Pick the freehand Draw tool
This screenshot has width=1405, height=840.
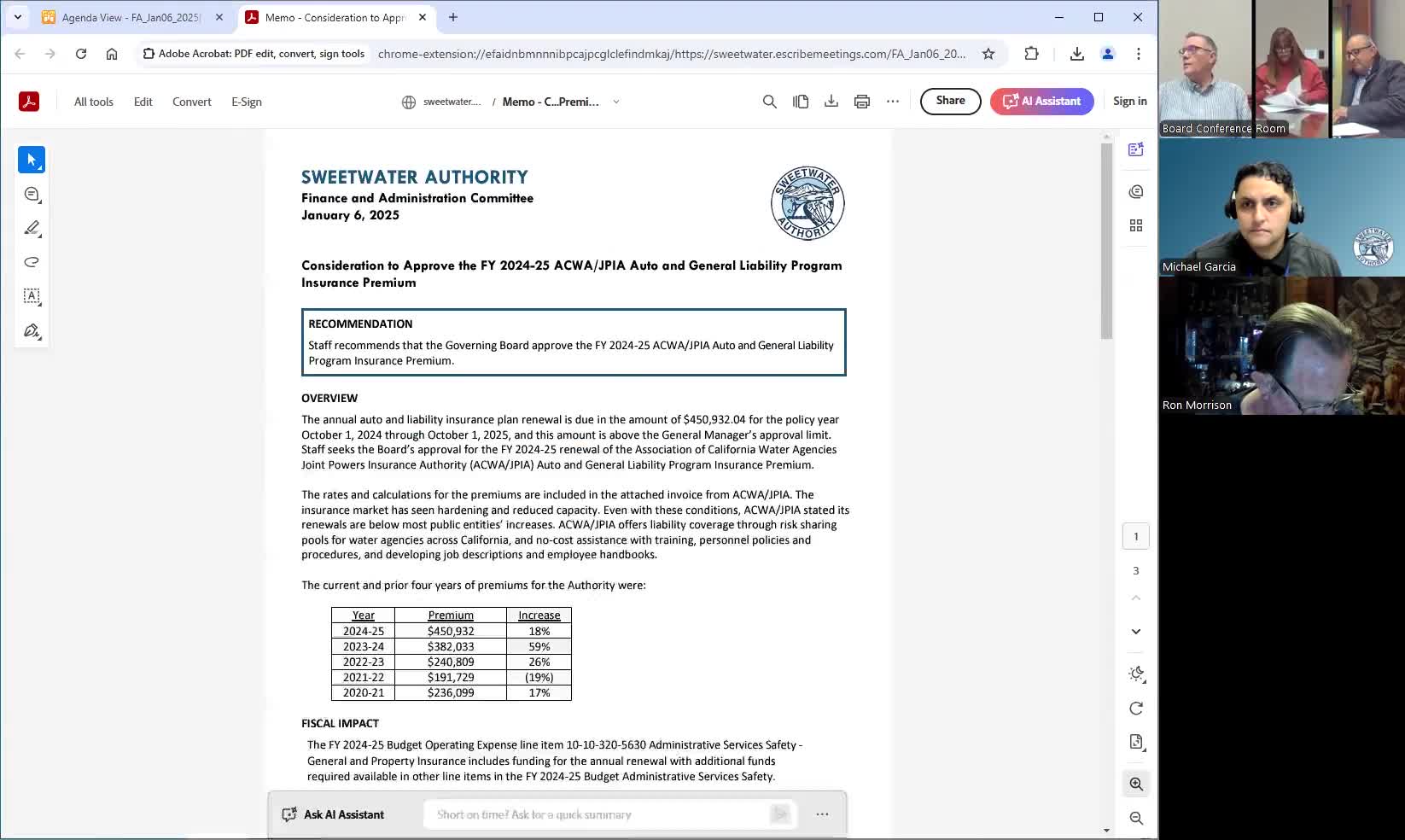tap(32, 262)
